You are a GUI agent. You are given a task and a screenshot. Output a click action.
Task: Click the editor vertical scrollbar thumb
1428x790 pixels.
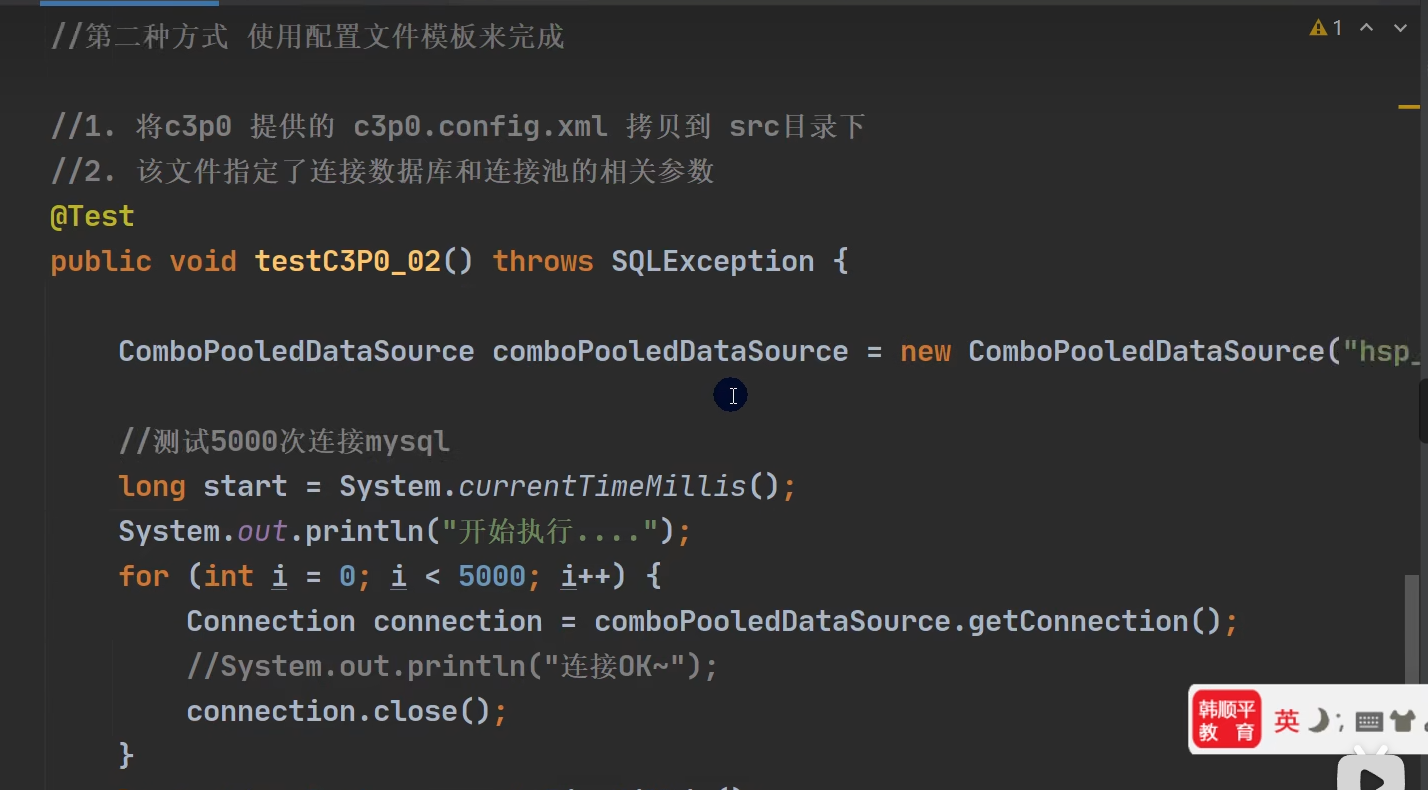point(1411,632)
